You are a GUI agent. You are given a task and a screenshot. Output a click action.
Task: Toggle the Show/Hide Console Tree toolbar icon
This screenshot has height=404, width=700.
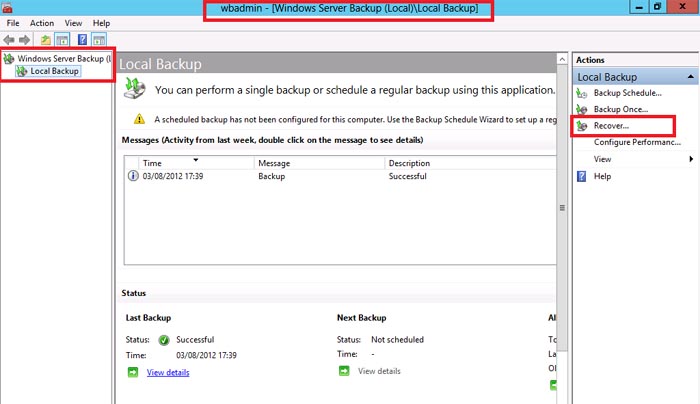(62, 40)
